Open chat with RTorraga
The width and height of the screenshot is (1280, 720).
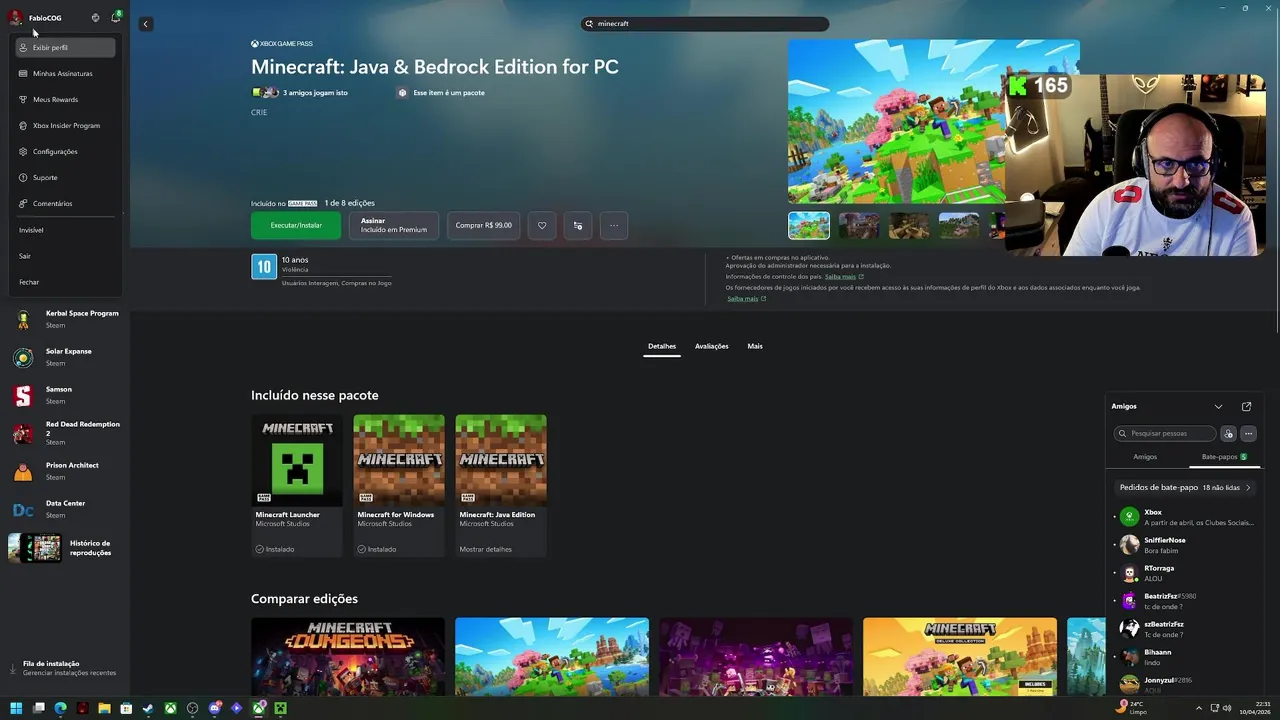1185,573
